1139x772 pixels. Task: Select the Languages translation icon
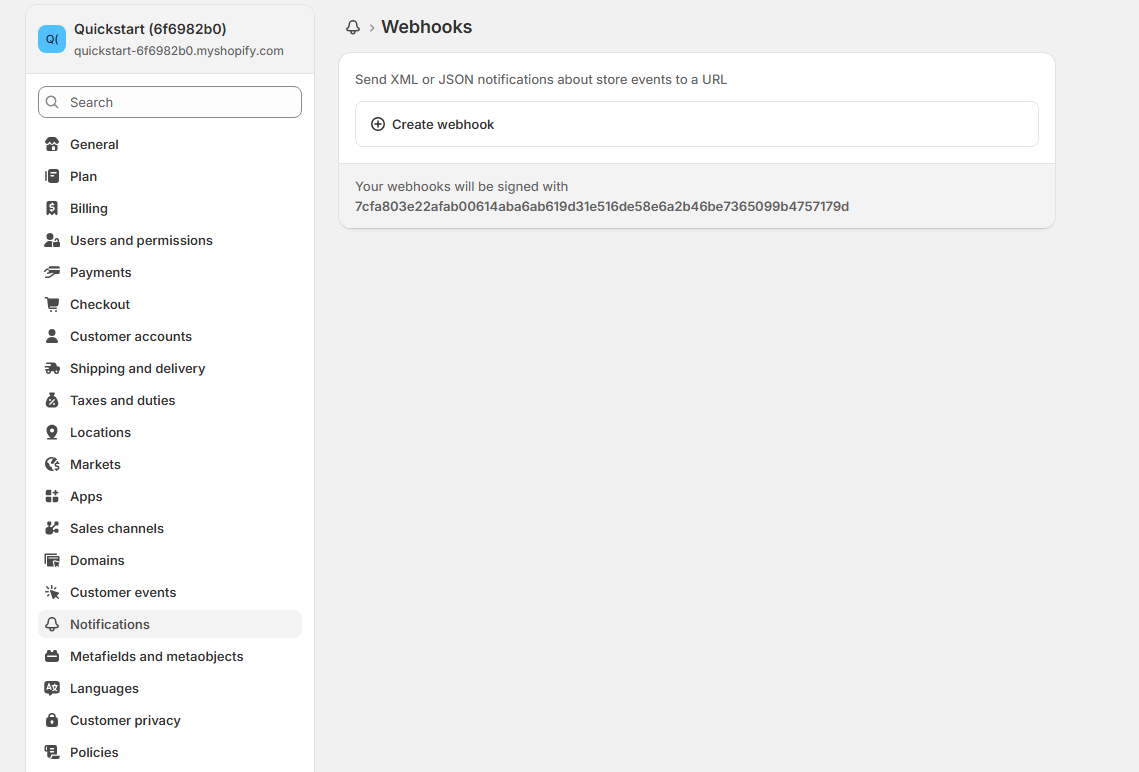coord(52,688)
